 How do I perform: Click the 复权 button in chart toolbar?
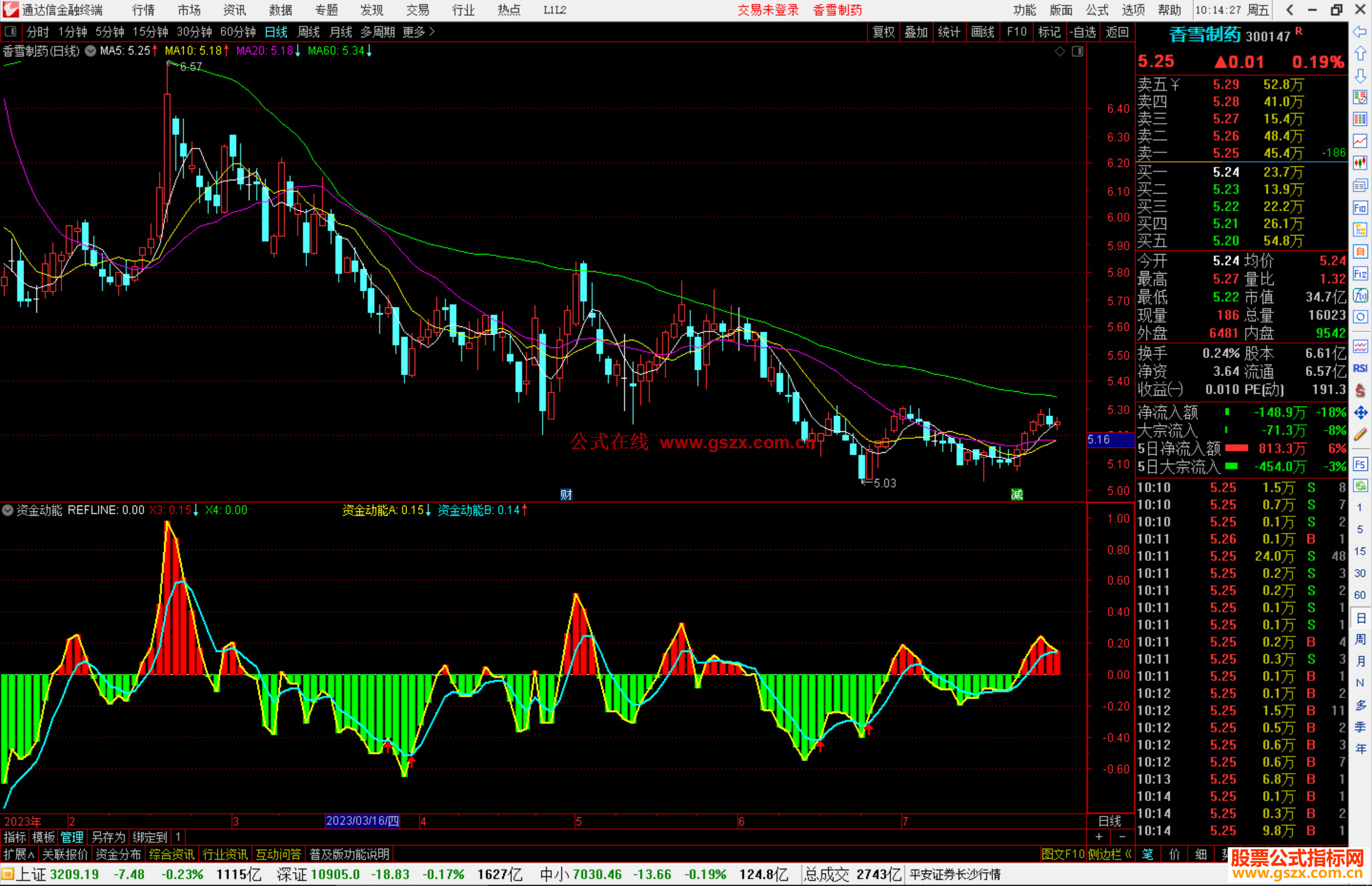(884, 32)
